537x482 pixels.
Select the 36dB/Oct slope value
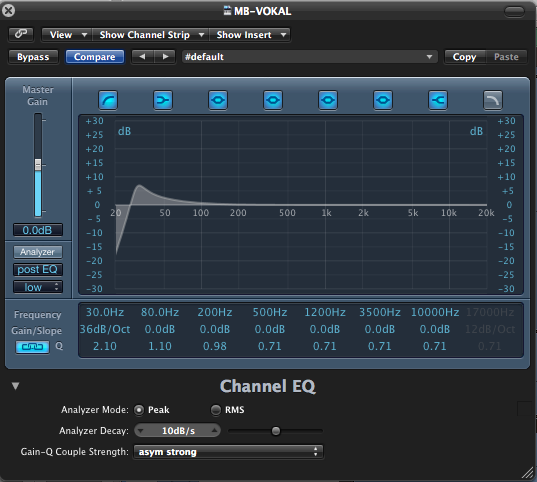click(x=105, y=329)
